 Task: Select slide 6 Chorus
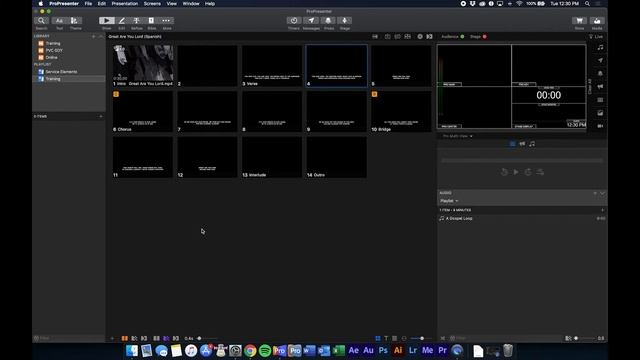pyautogui.click(x=143, y=111)
